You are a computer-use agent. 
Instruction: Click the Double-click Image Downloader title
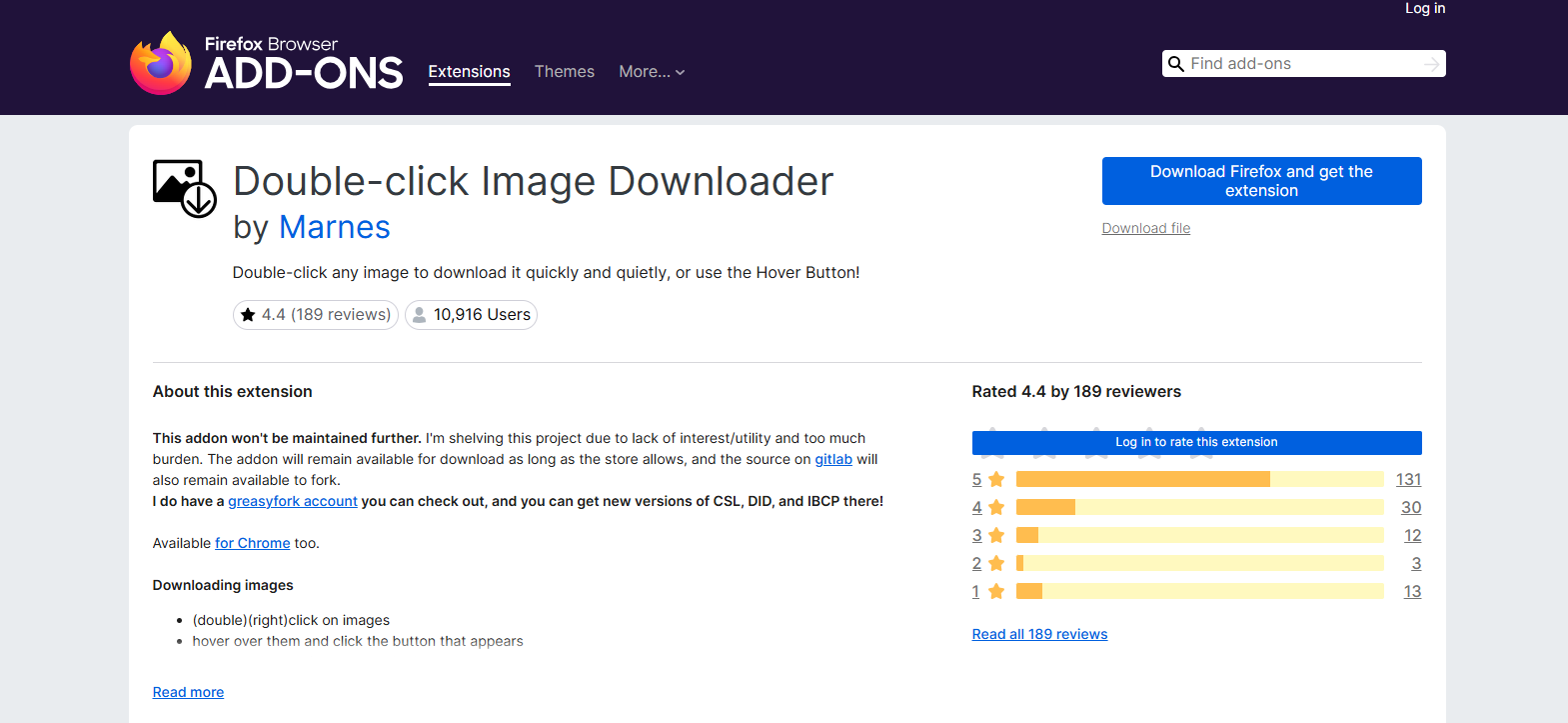(x=533, y=182)
